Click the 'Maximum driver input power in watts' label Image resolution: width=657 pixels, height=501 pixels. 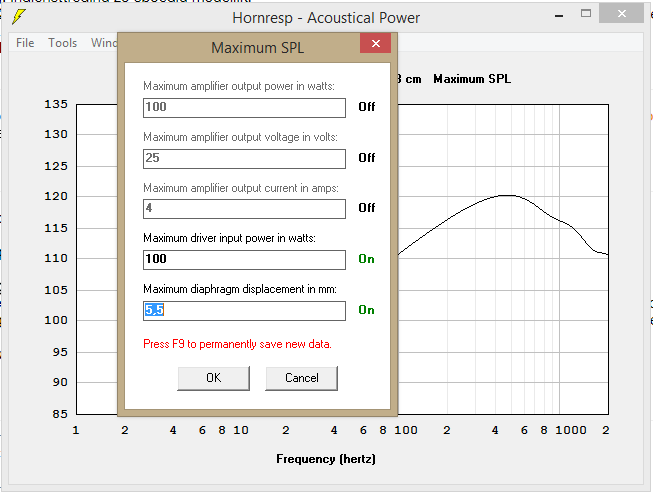(230, 238)
